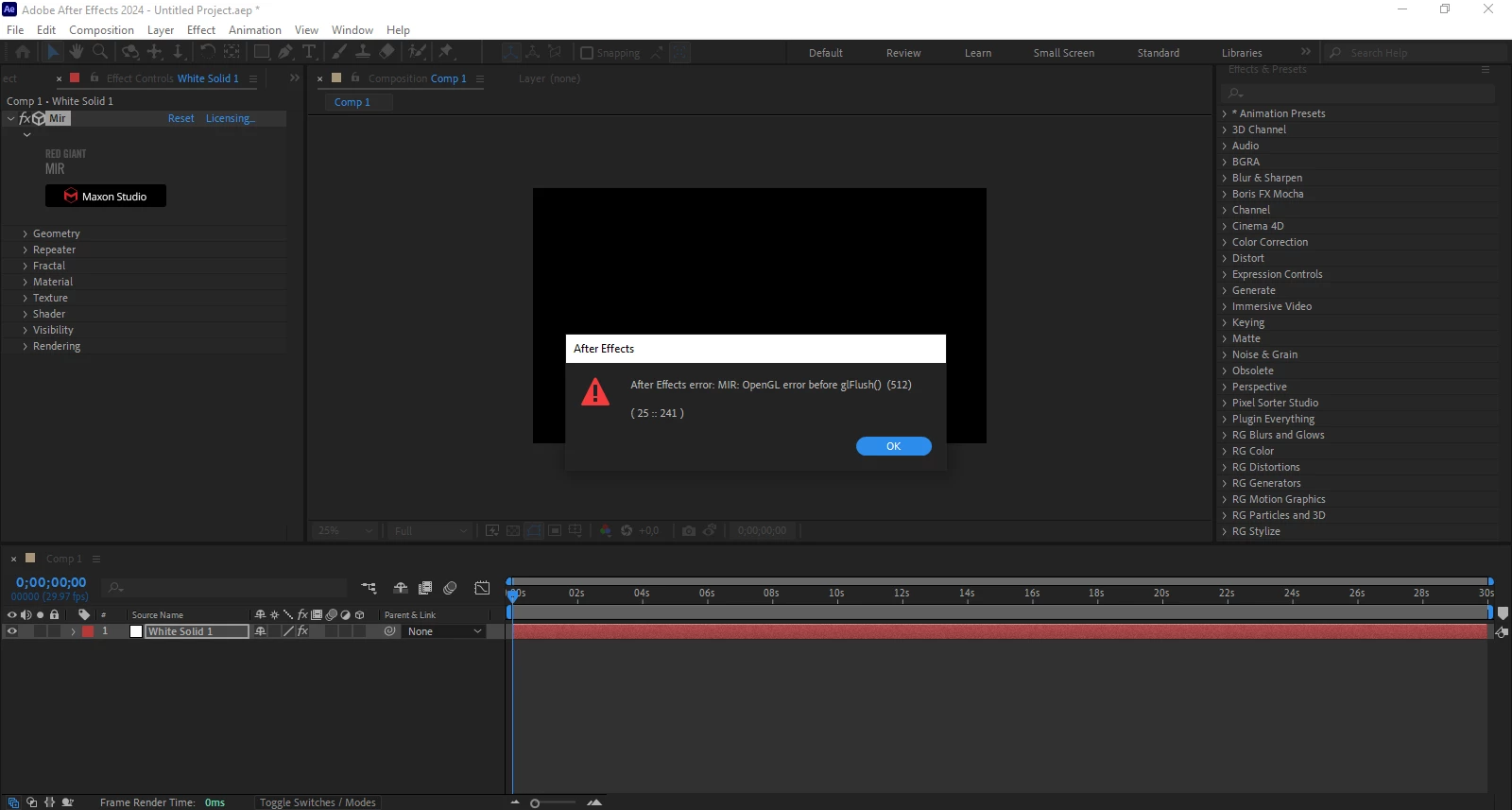The image size is (1512, 810).
Task: Expand Repeater group in Mir effect
Action: point(26,250)
